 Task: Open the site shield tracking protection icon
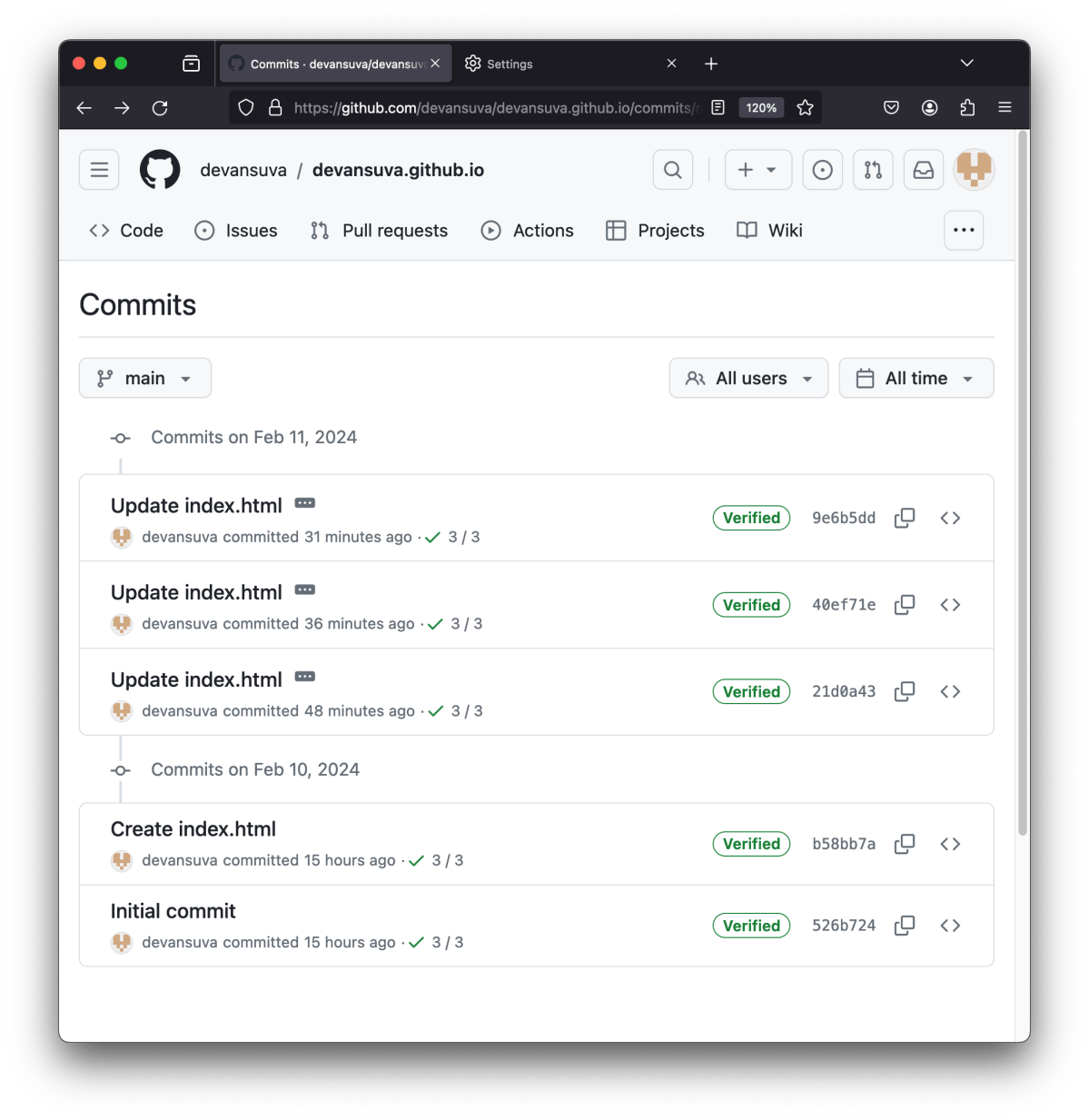(x=245, y=108)
